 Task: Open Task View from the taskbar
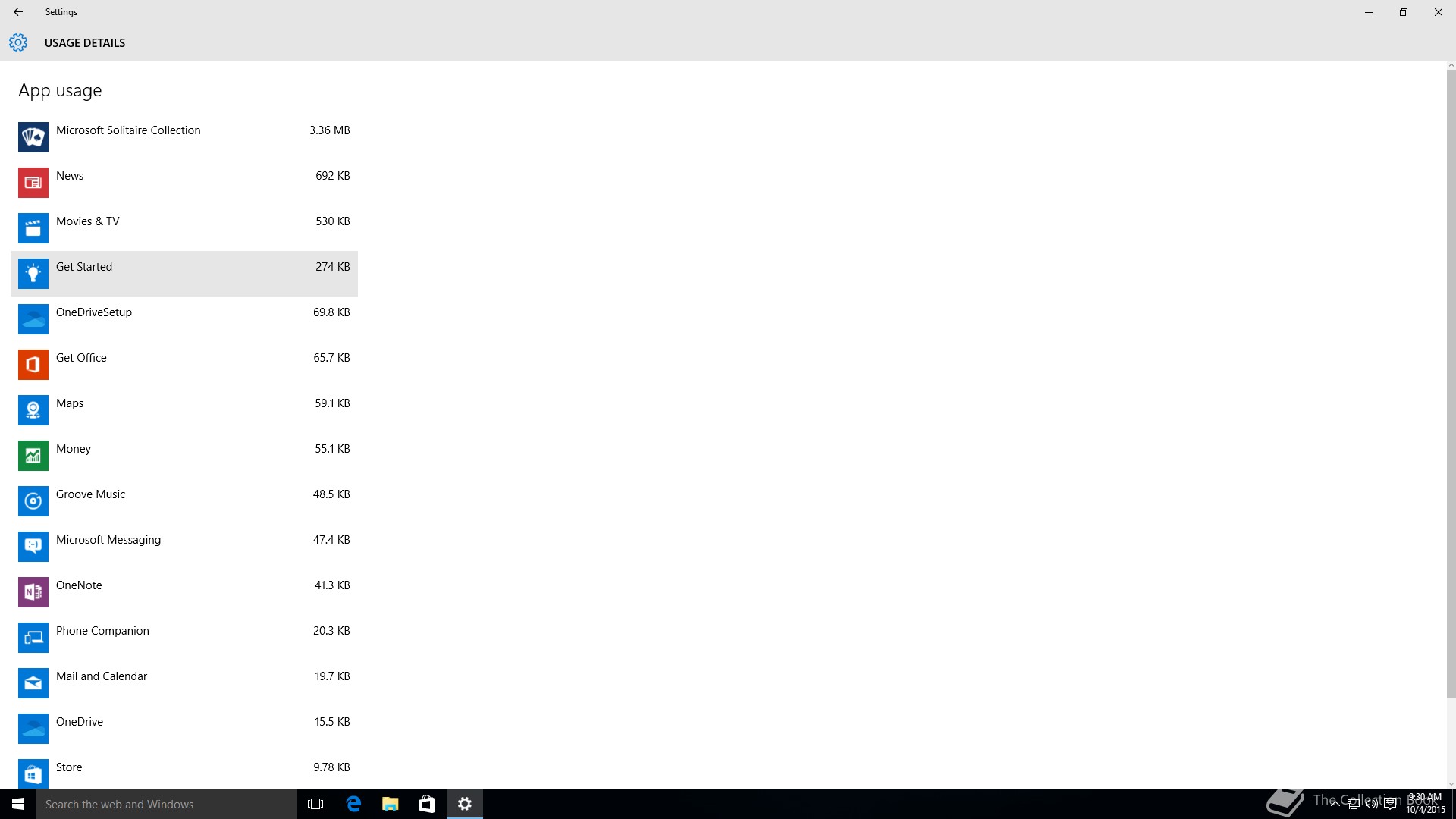315,804
